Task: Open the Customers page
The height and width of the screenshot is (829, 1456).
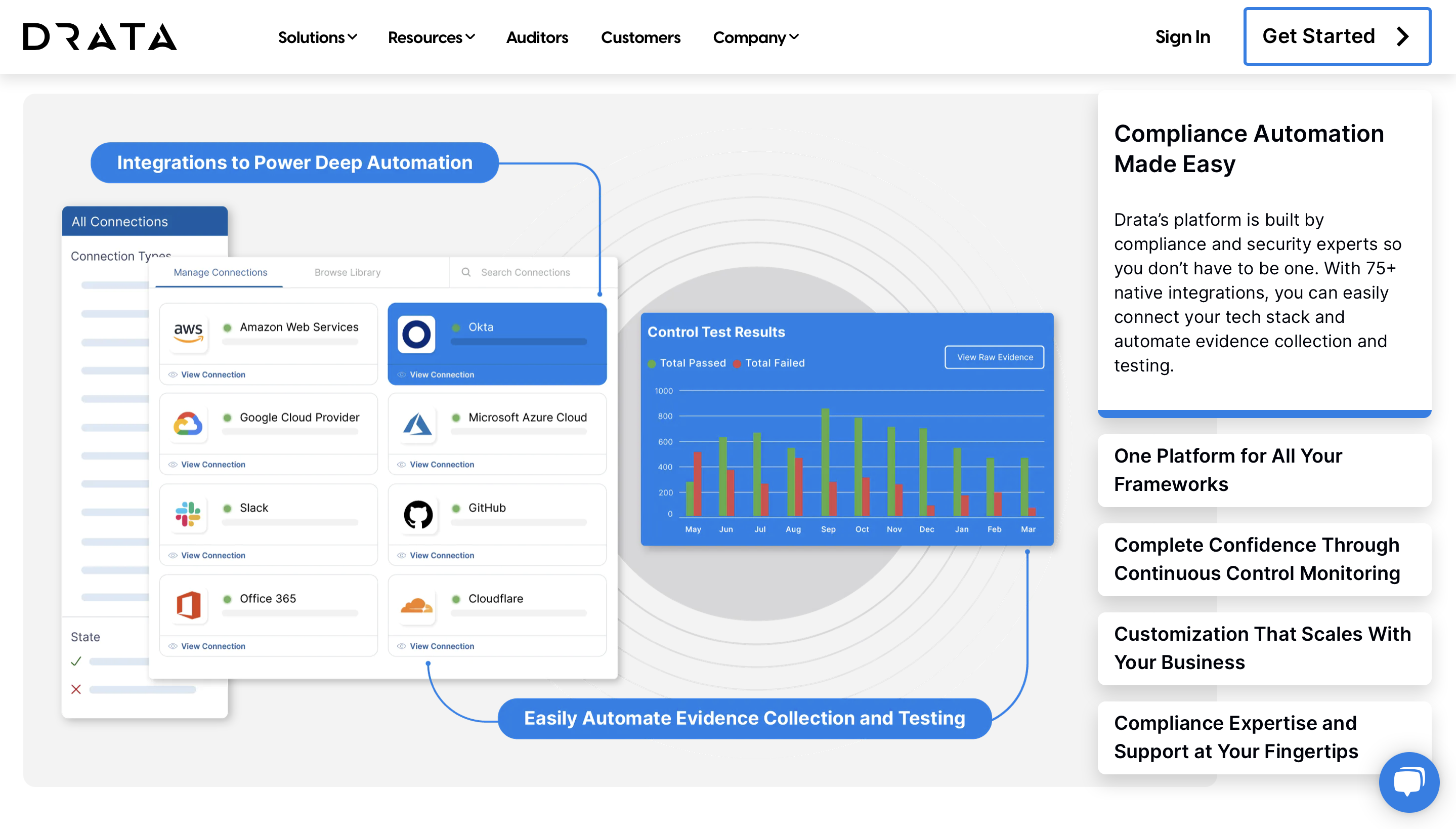Action: point(640,37)
